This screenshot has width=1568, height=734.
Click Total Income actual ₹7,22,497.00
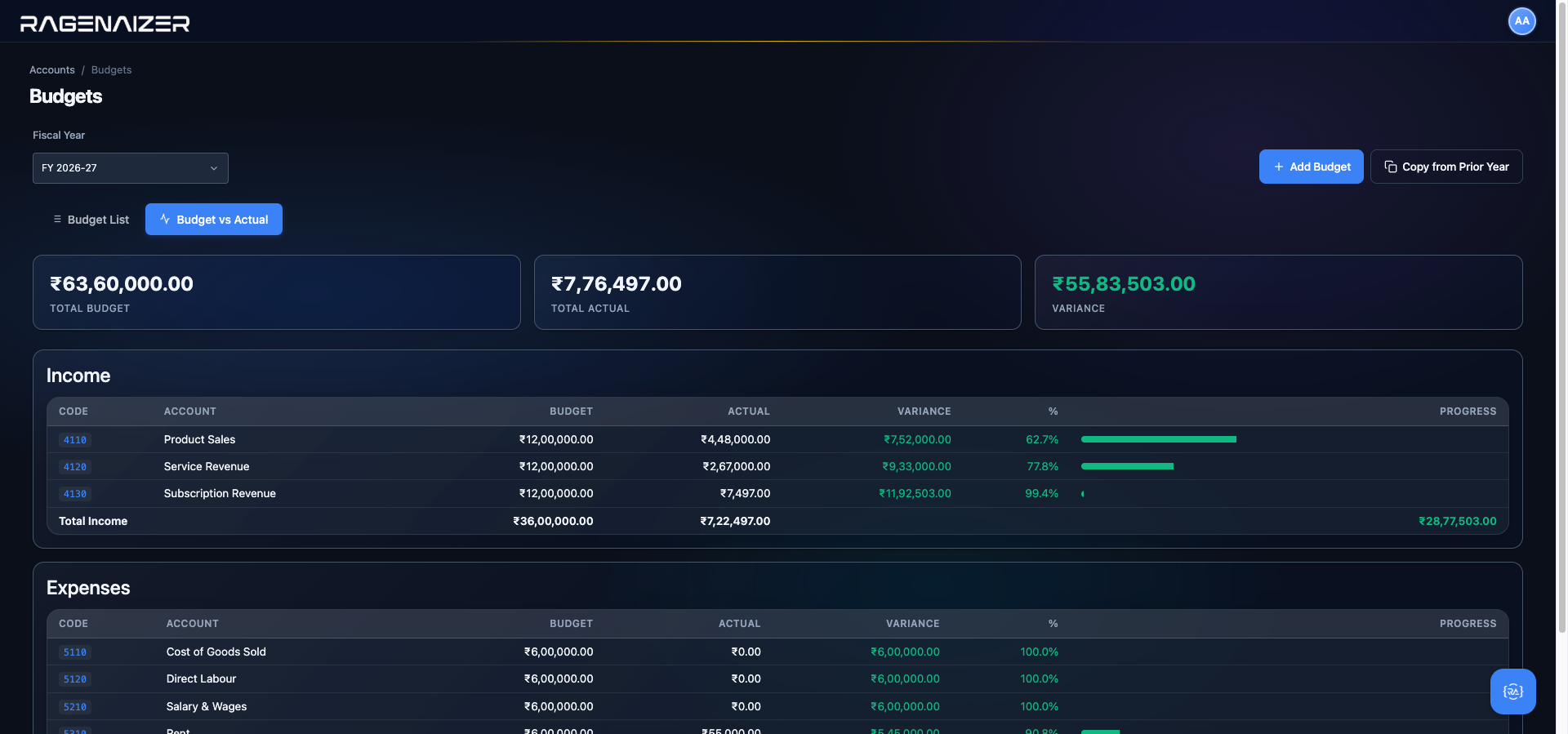pyautogui.click(x=735, y=521)
